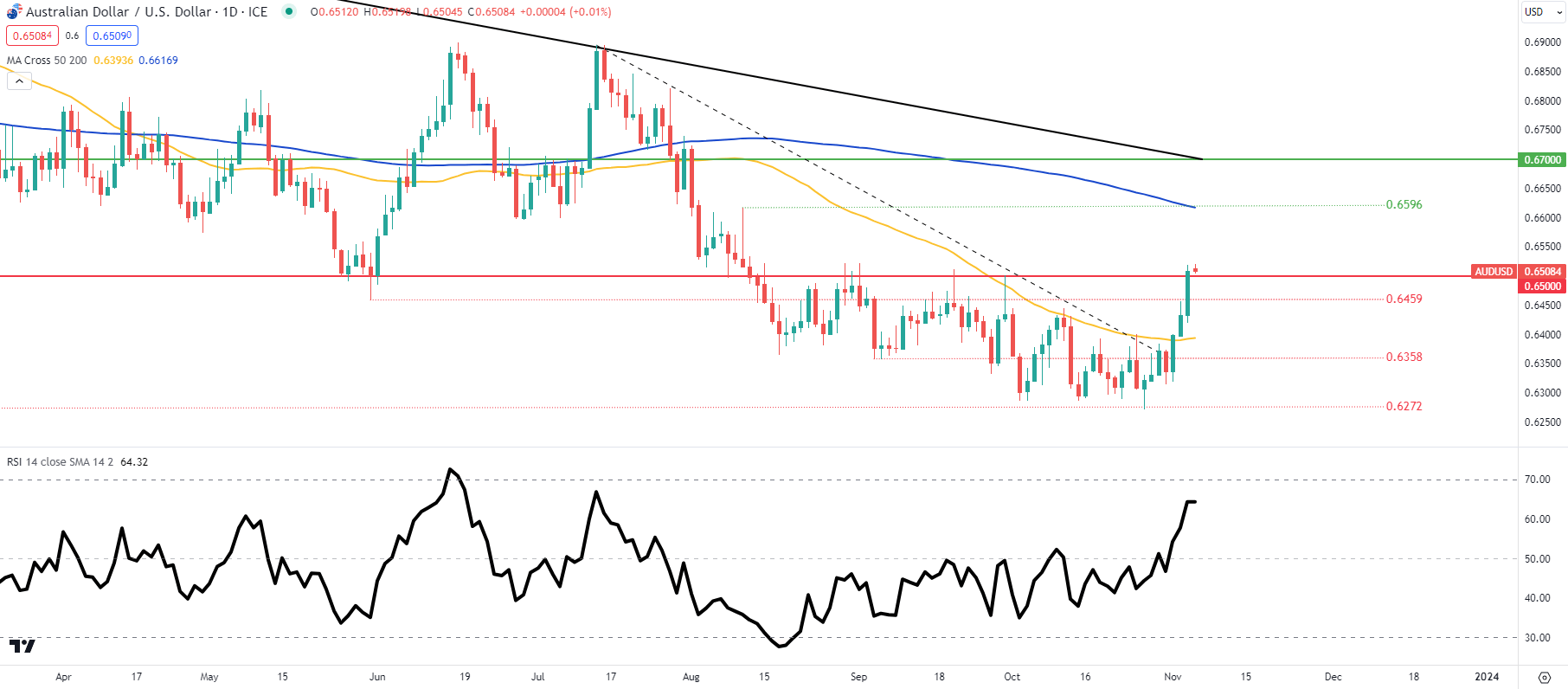Click the TradingView logo

(22, 646)
